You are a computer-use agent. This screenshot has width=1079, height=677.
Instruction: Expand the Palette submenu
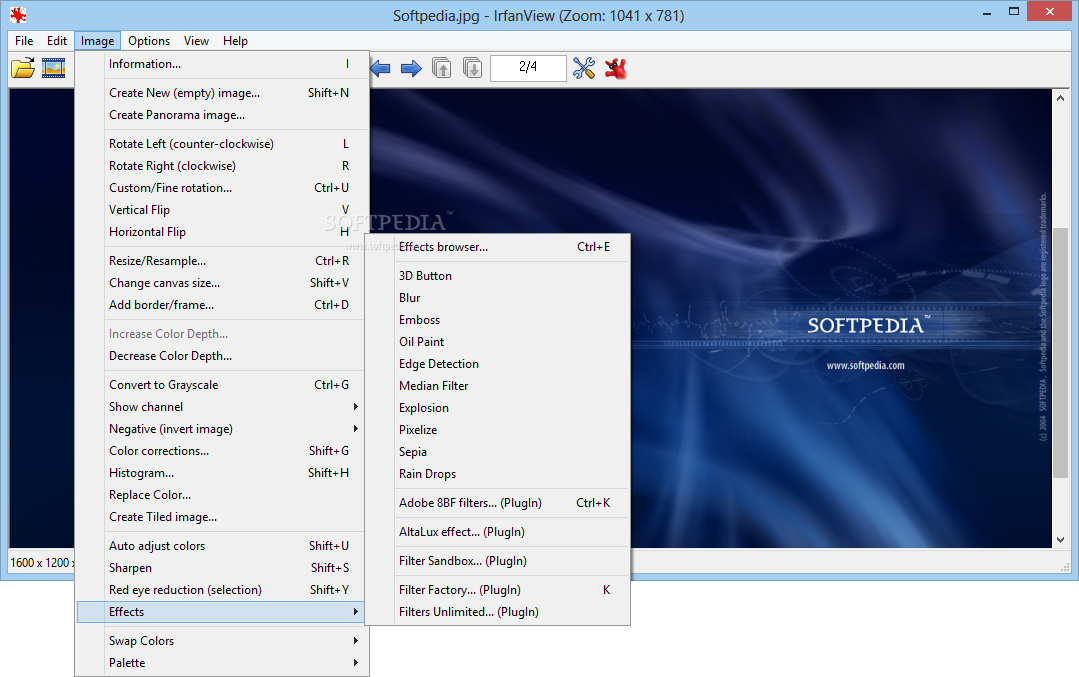click(x=220, y=663)
